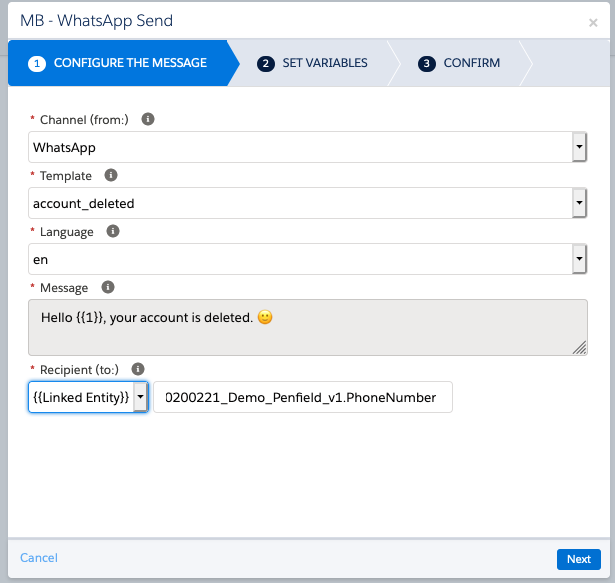The width and height of the screenshot is (615, 583).
Task: Click the Message box resize handle
Action: tap(580, 347)
